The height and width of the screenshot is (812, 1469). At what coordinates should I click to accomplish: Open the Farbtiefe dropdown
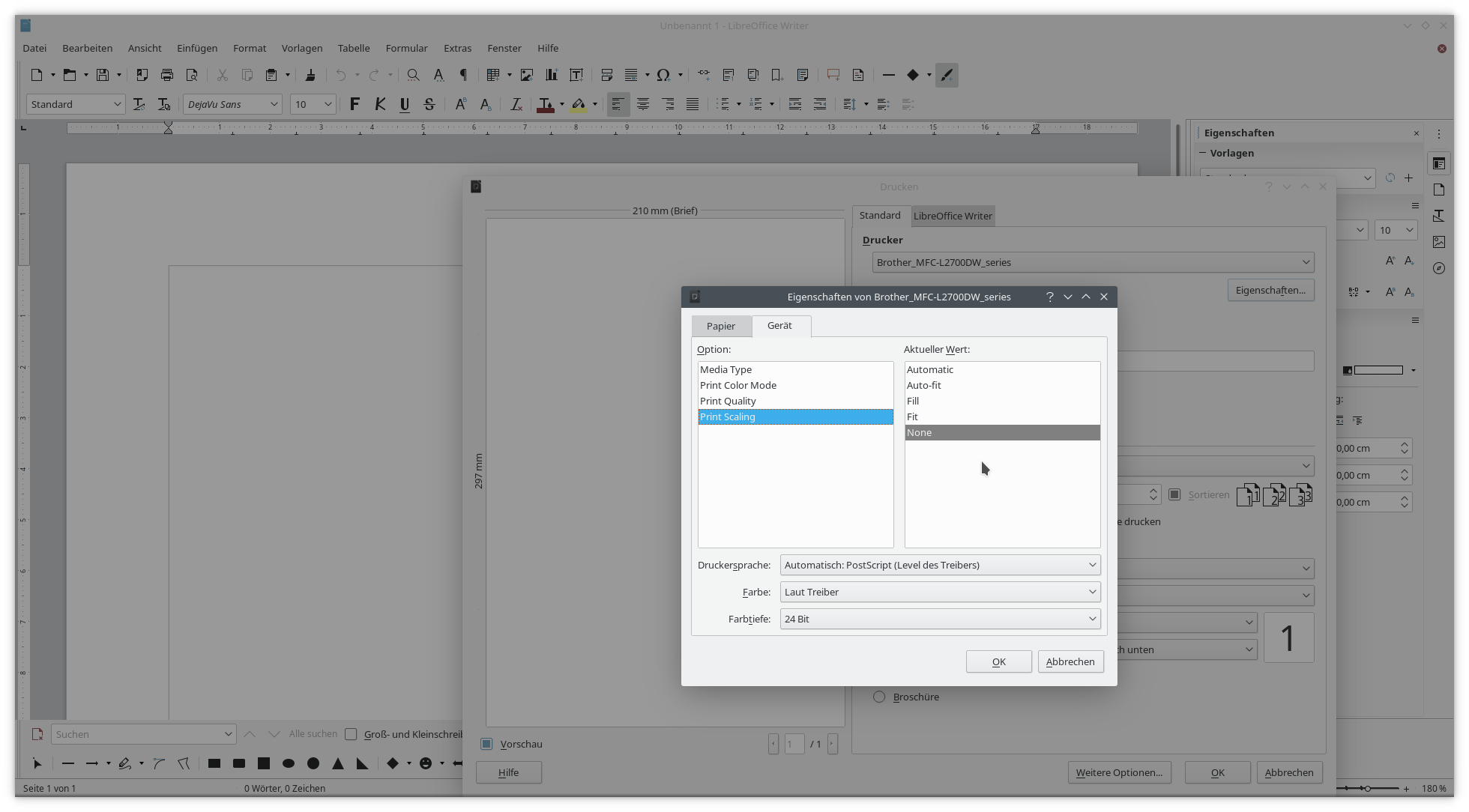940,619
